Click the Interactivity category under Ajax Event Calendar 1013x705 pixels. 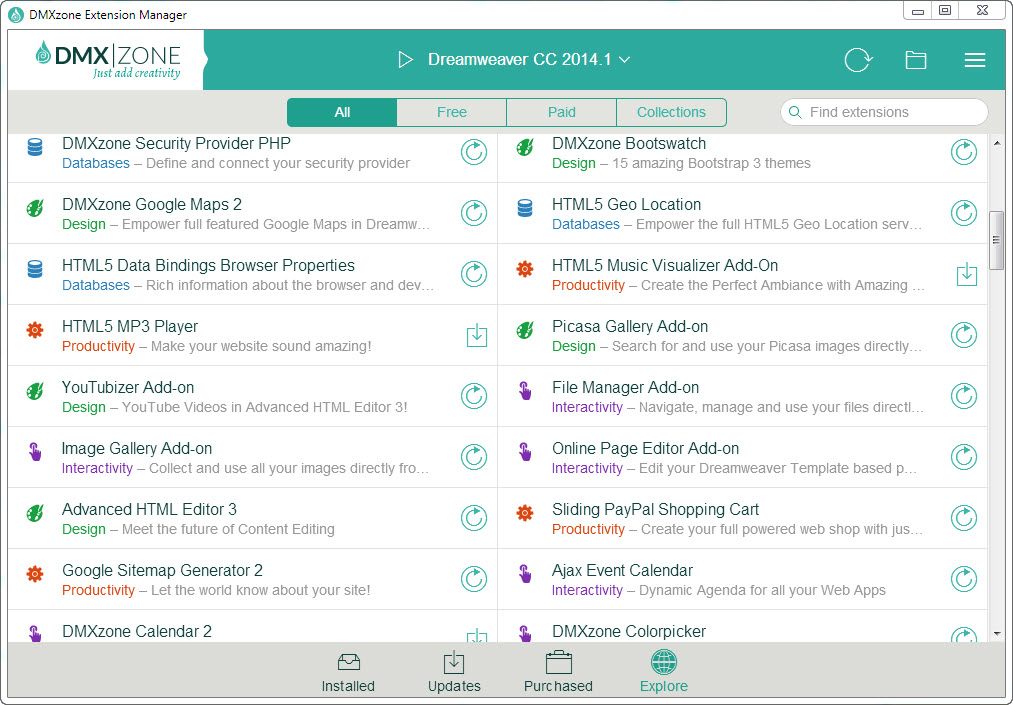pyautogui.click(x=587, y=590)
